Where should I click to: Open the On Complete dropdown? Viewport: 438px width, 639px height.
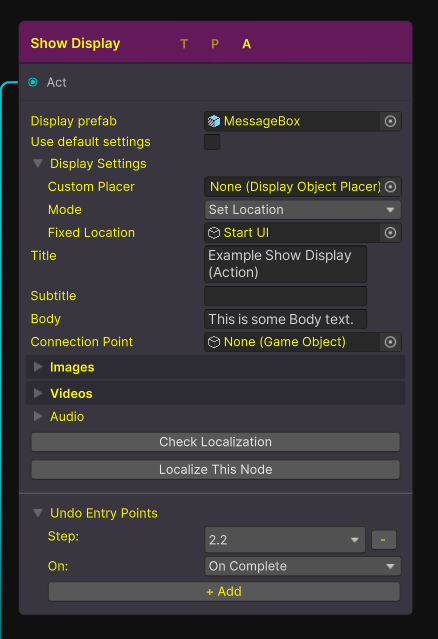[x=303, y=566]
